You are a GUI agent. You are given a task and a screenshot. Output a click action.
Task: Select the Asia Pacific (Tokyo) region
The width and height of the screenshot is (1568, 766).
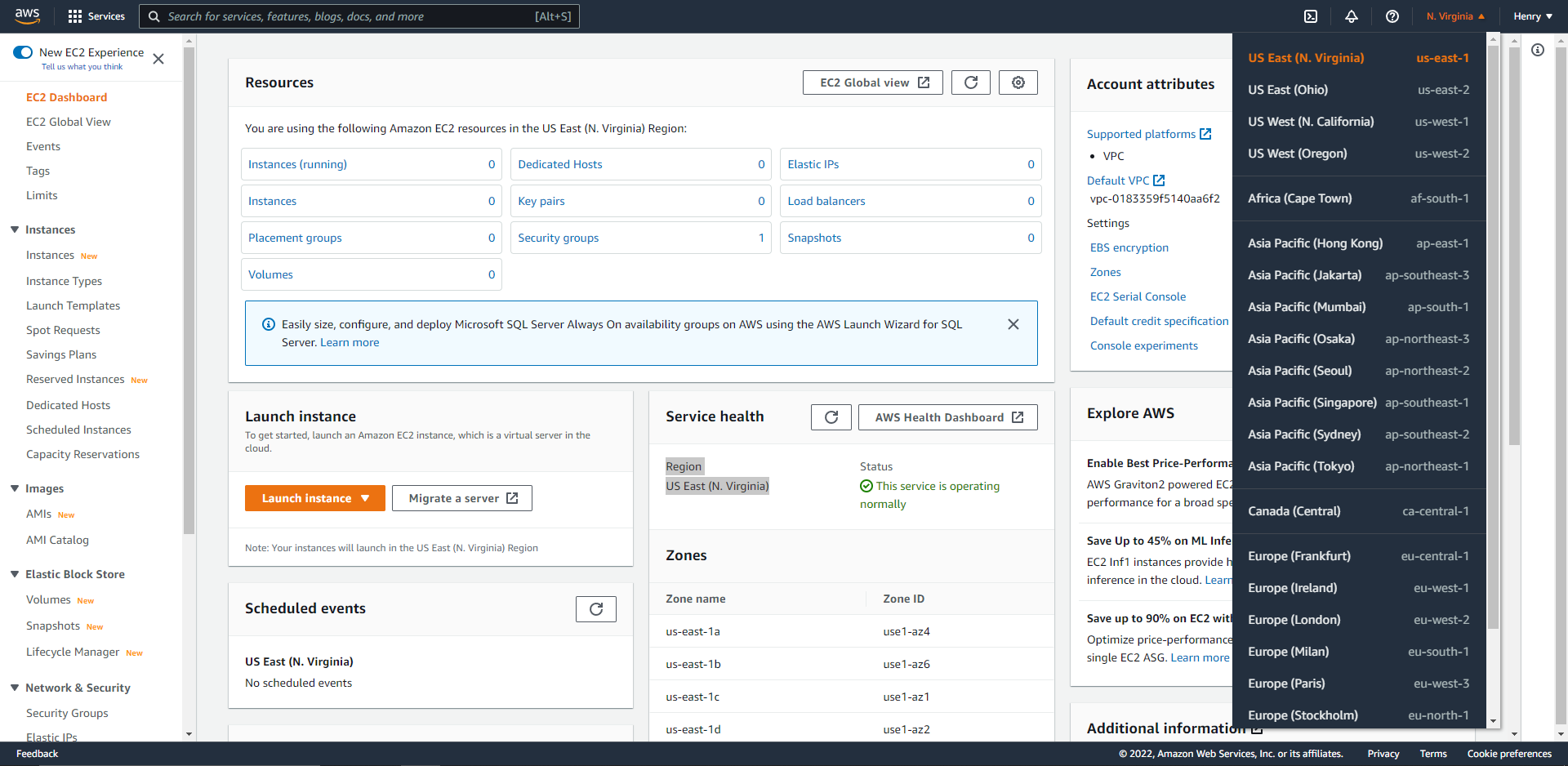coord(1301,466)
